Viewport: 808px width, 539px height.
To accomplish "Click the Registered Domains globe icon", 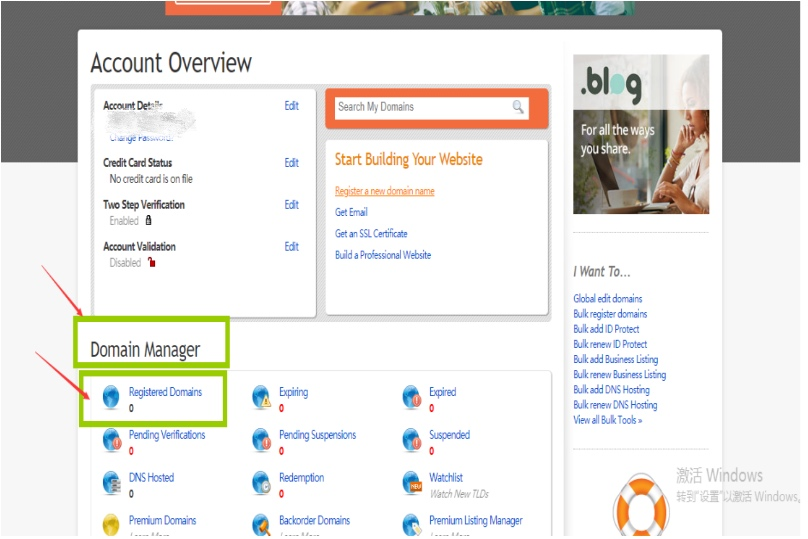I will [111, 397].
